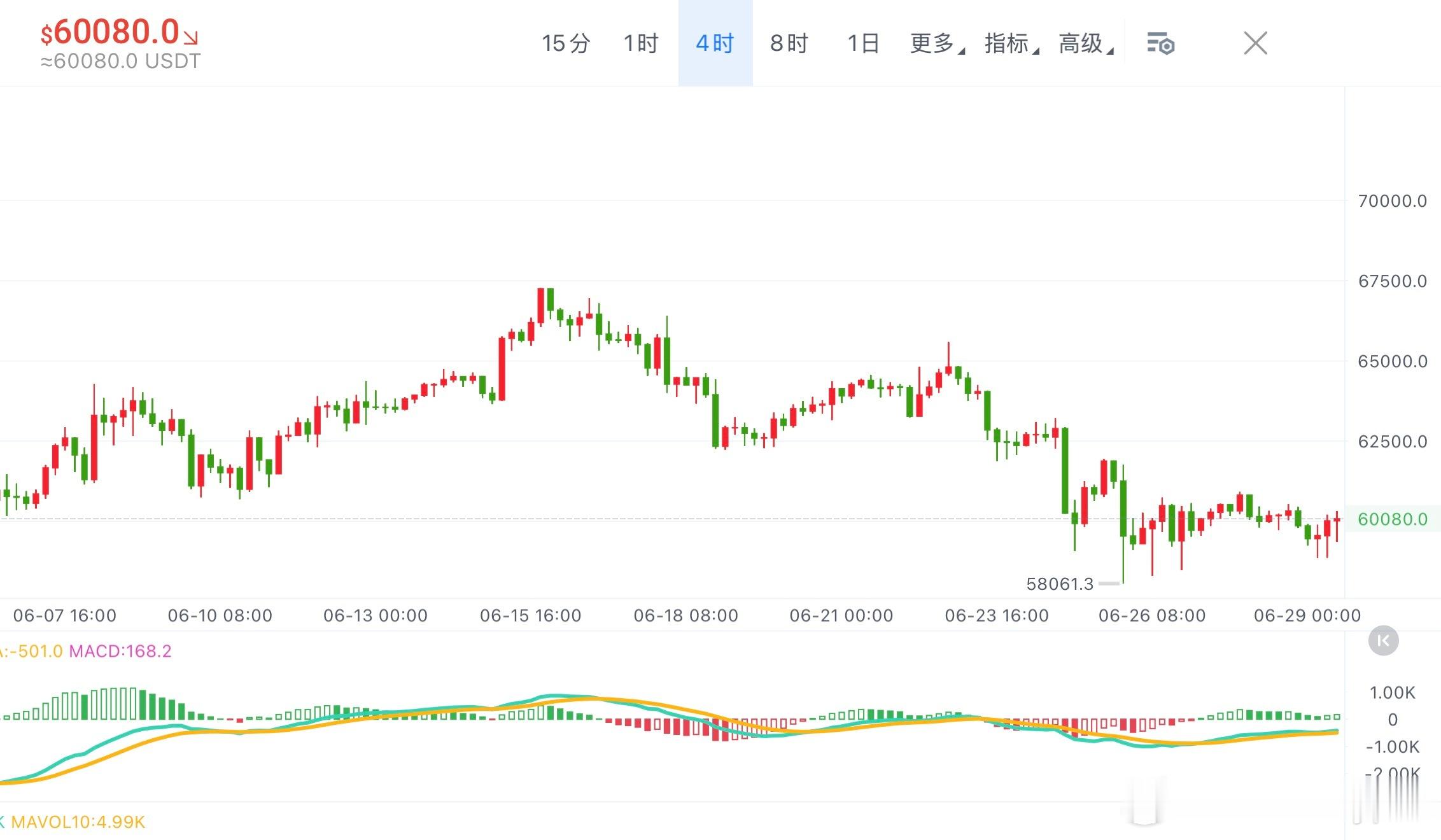The height and width of the screenshot is (840, 1441).
Task: Select the 4时 timeframe tab
Action: pos(715,43)
